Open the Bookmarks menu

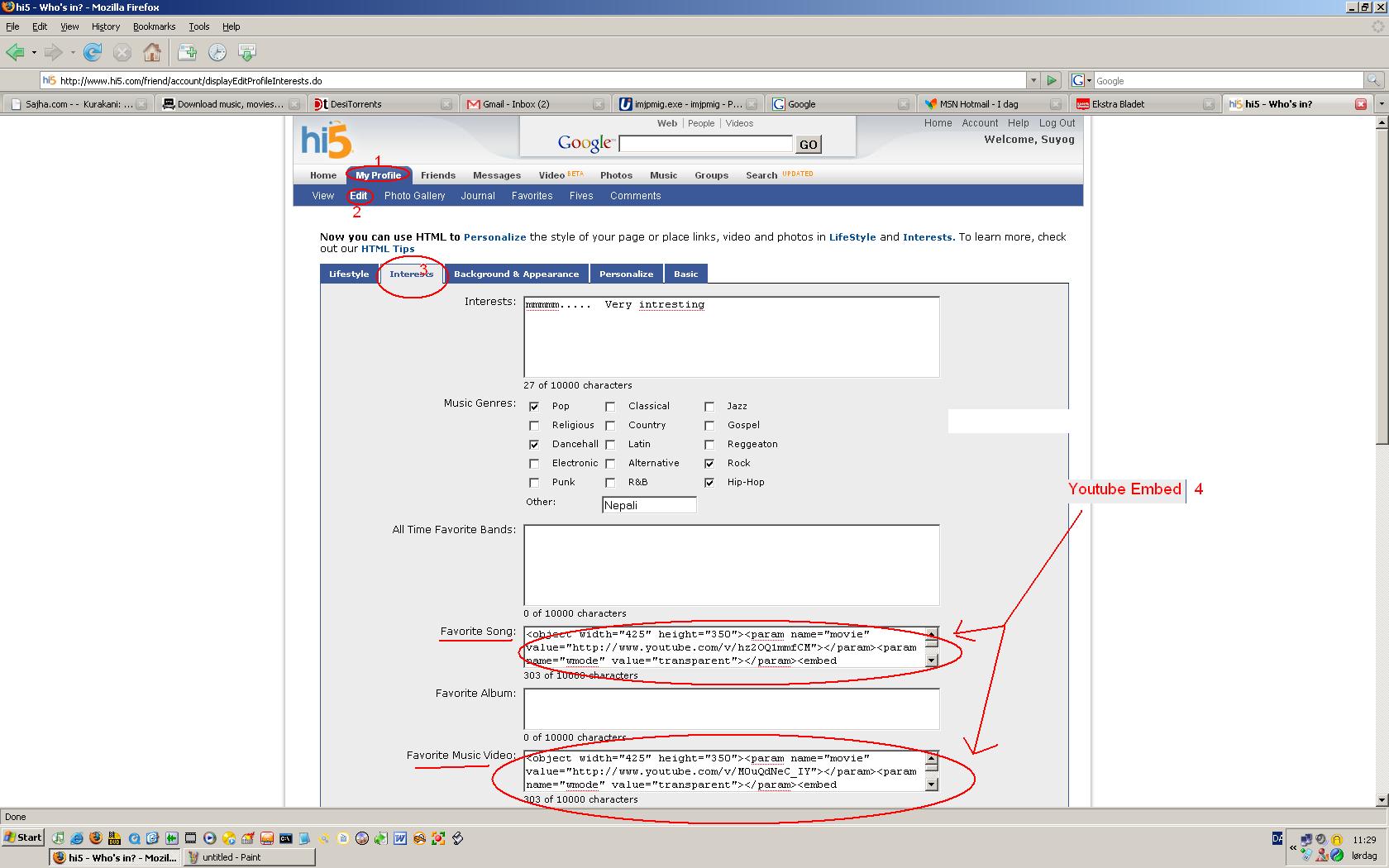[154, 26]
